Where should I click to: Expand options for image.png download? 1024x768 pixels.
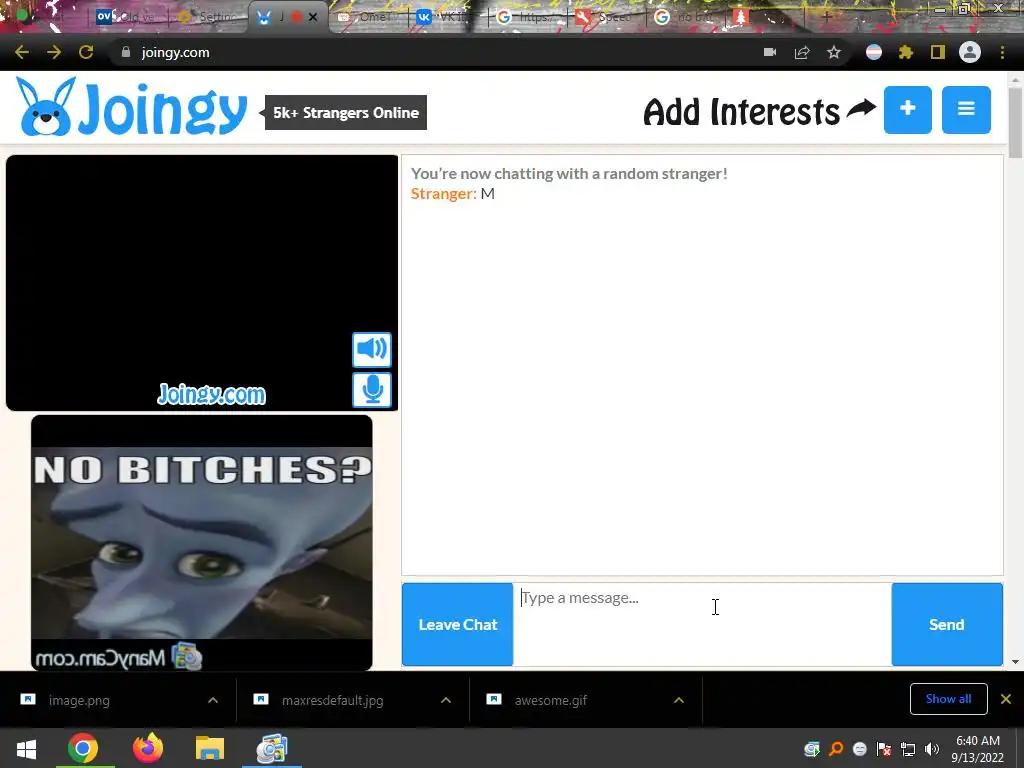point(213,700)
